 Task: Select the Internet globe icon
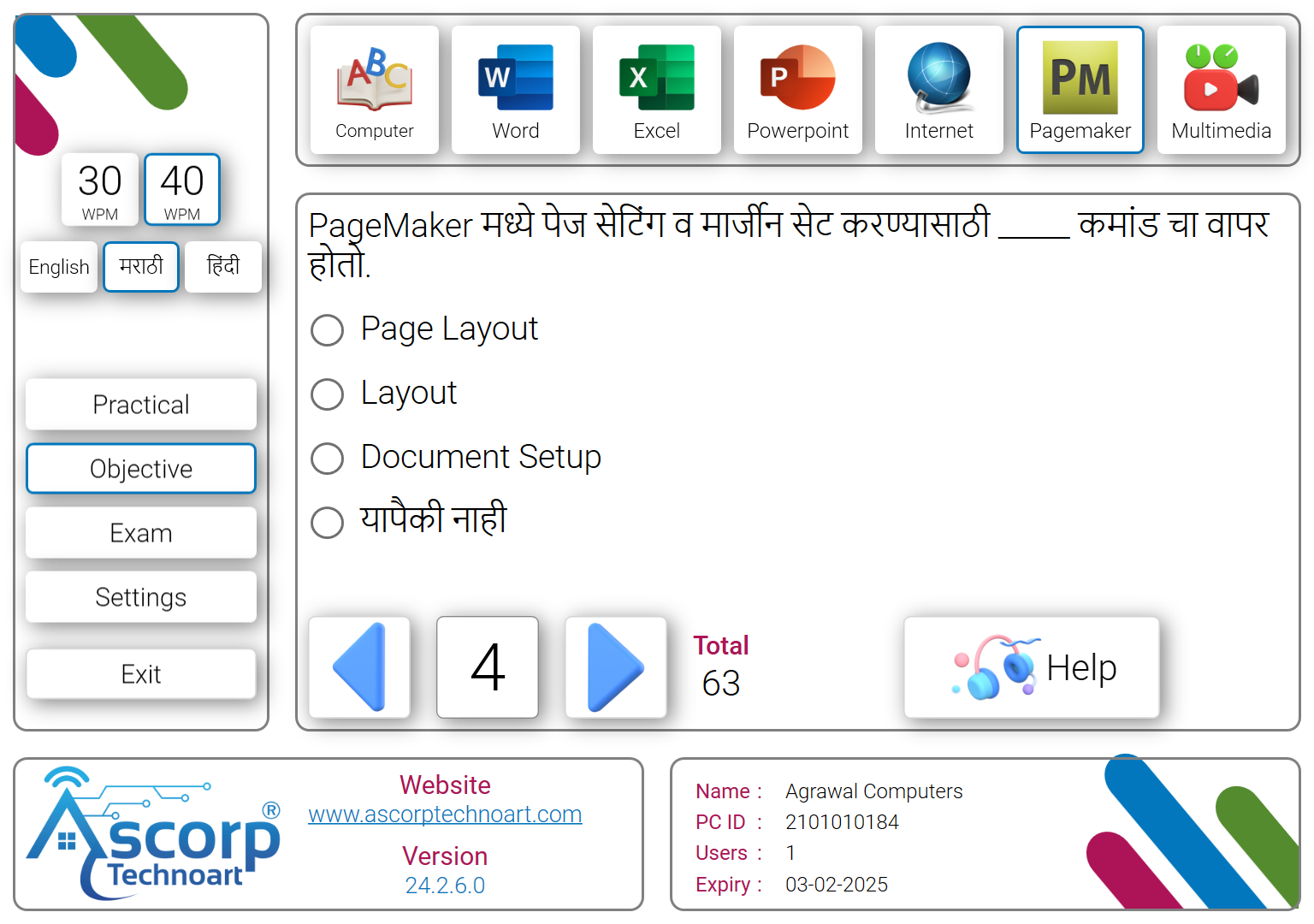pos(939,90)
